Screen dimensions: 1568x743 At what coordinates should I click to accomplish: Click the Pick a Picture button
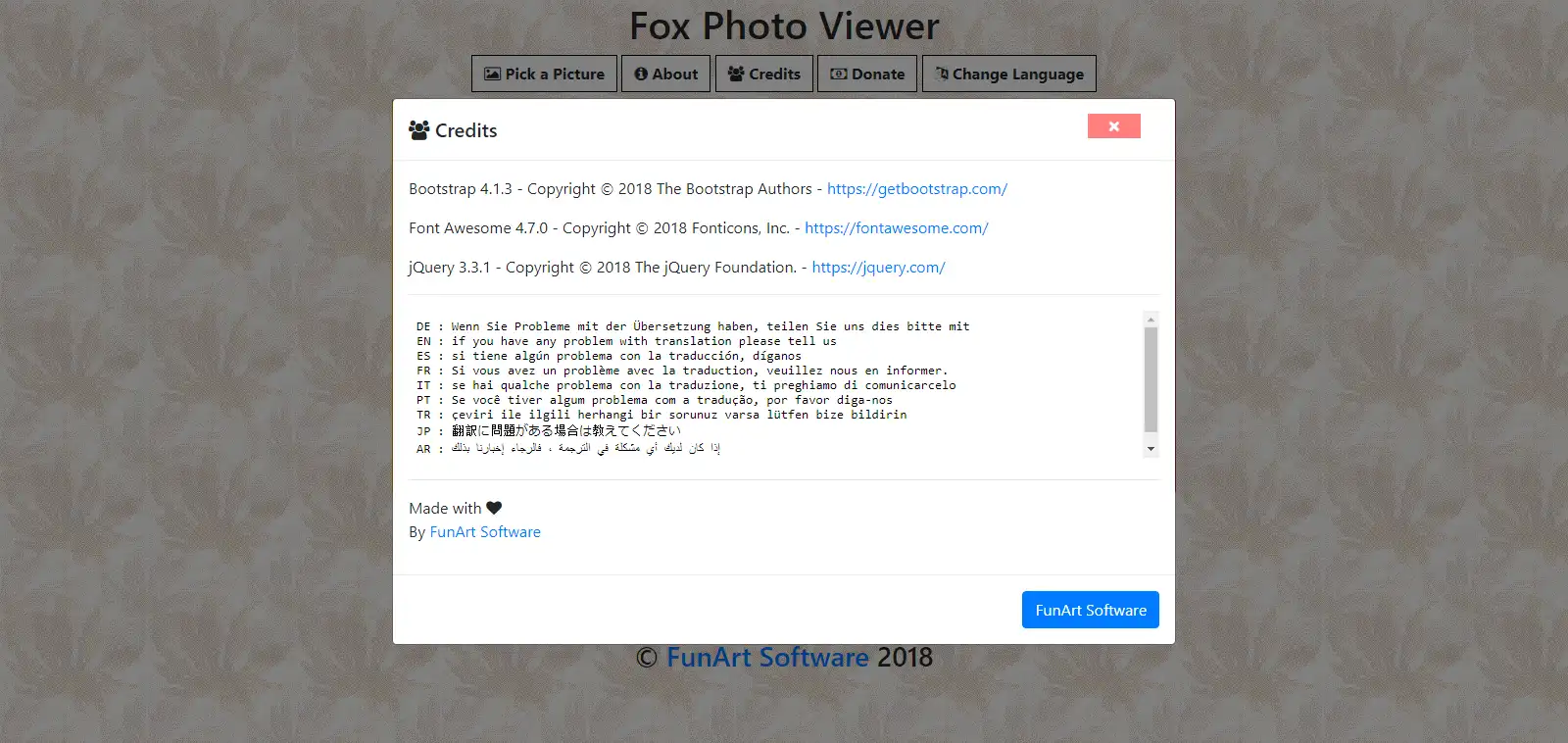pyautogui.click(x=544, y=74)
